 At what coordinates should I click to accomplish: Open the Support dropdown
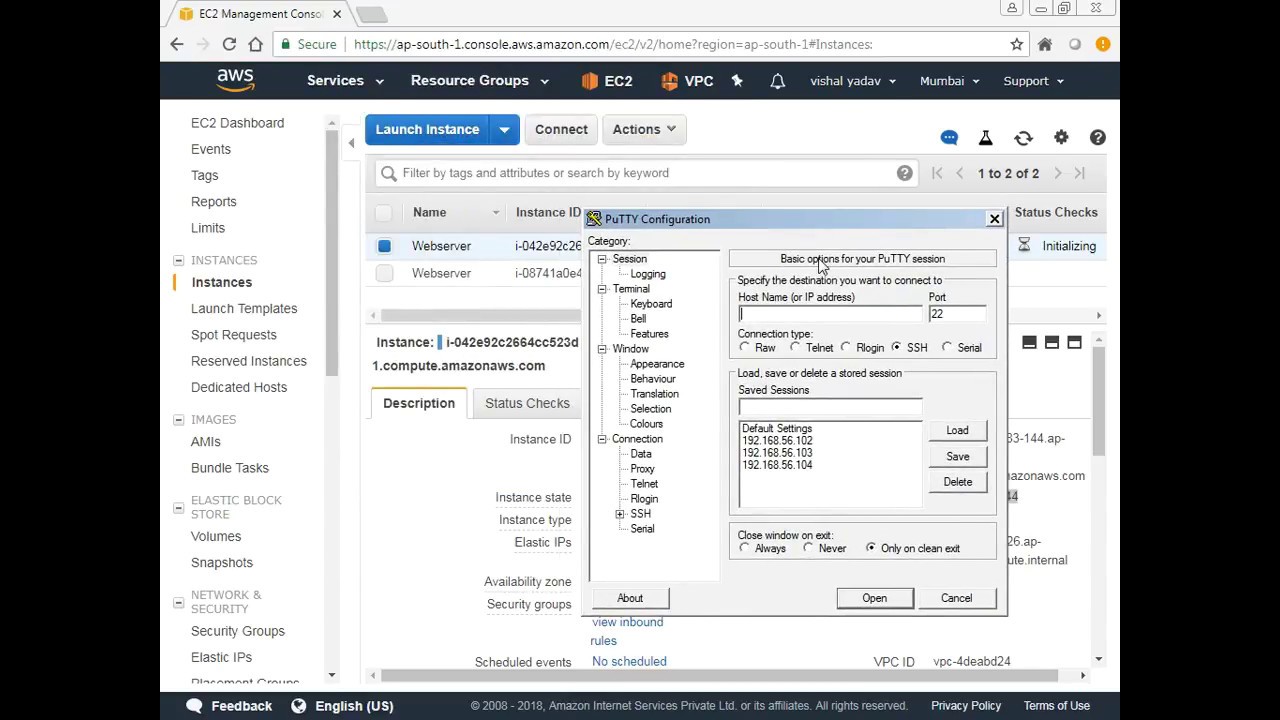[1033, 81]
